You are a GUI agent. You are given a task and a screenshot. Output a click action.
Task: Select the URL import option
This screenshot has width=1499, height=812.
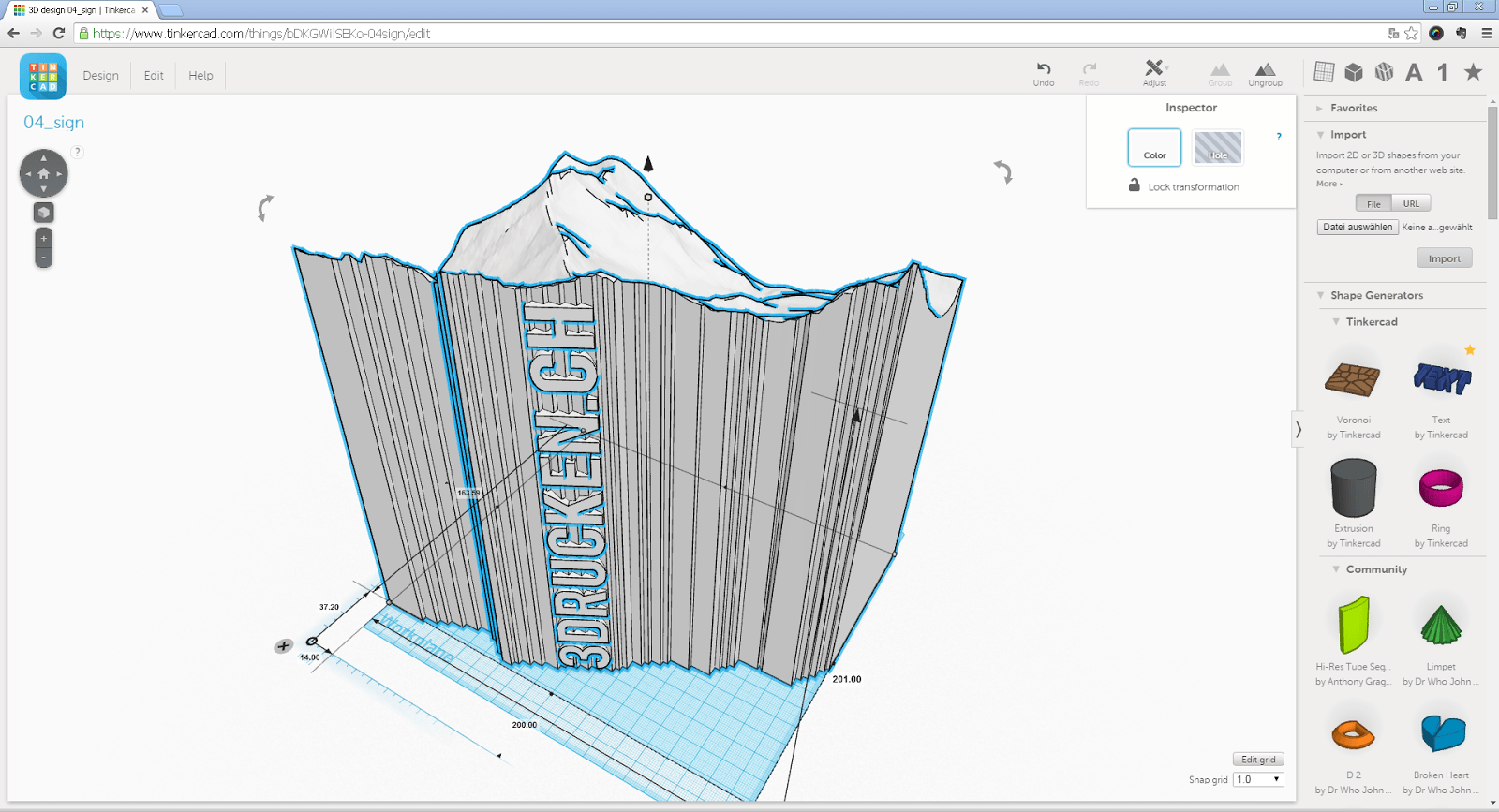(x=1411, y=204)
